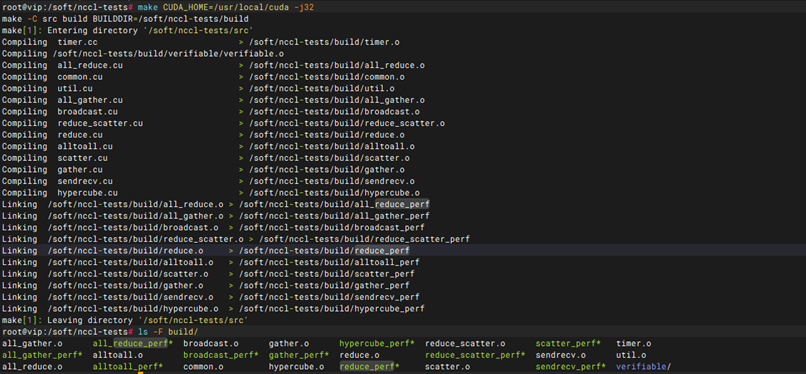
Task: Select broadcast.cu source file name
Action: click(87, 112)
